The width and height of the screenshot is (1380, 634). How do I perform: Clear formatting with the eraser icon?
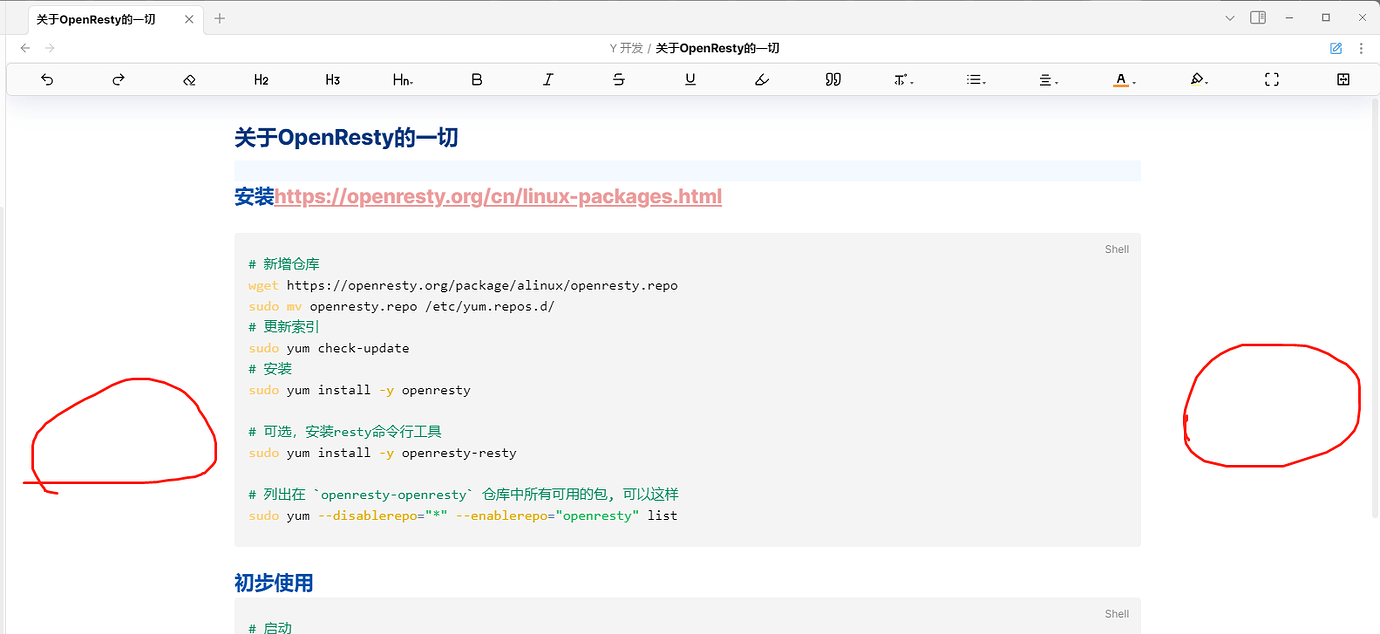(190, 80)
